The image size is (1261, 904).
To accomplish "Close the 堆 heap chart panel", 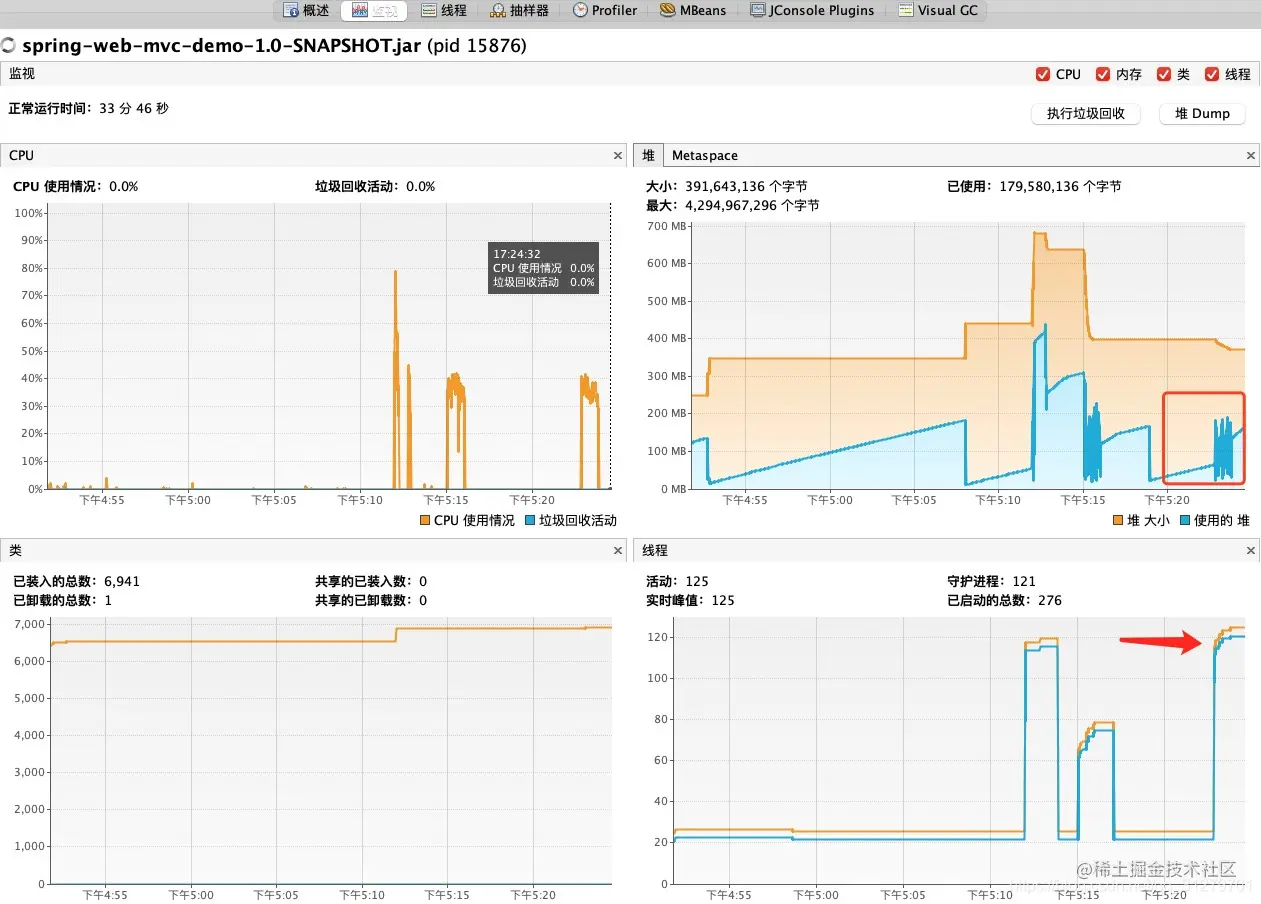I will 1251,156.
